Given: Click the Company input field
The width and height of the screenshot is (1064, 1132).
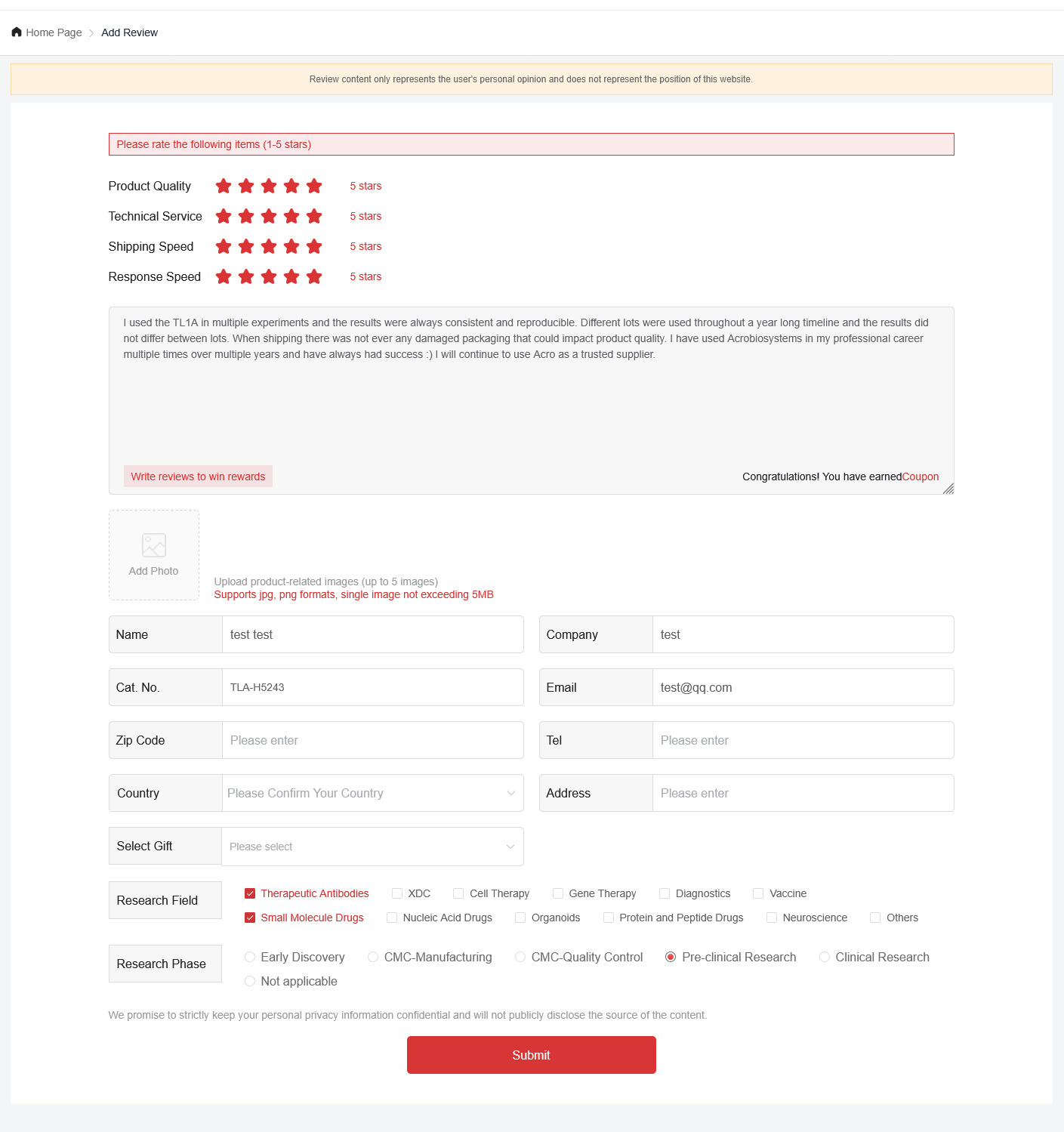Looking at the screenshot, I should (x=803, y=634).
